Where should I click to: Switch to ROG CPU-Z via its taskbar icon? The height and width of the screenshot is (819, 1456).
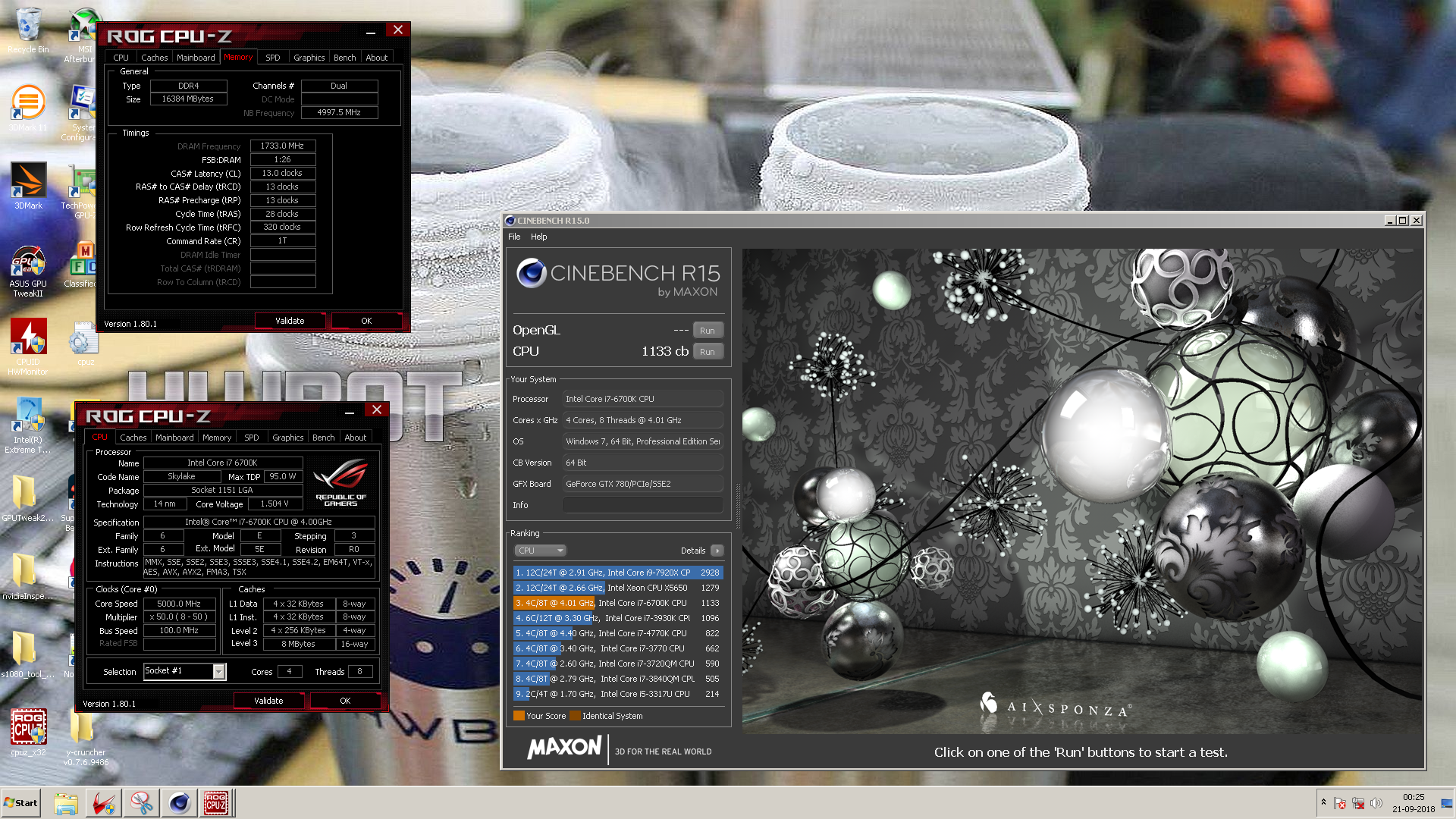[217, 803]
